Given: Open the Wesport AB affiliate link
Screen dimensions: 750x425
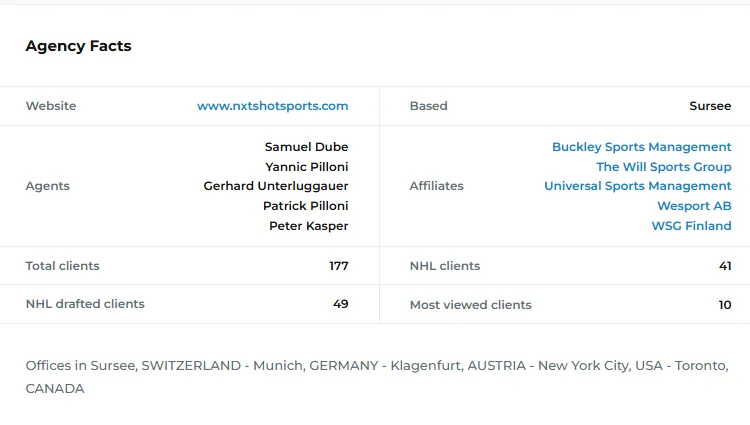Looking at the screenshot, I should click(x=694, y=206).
